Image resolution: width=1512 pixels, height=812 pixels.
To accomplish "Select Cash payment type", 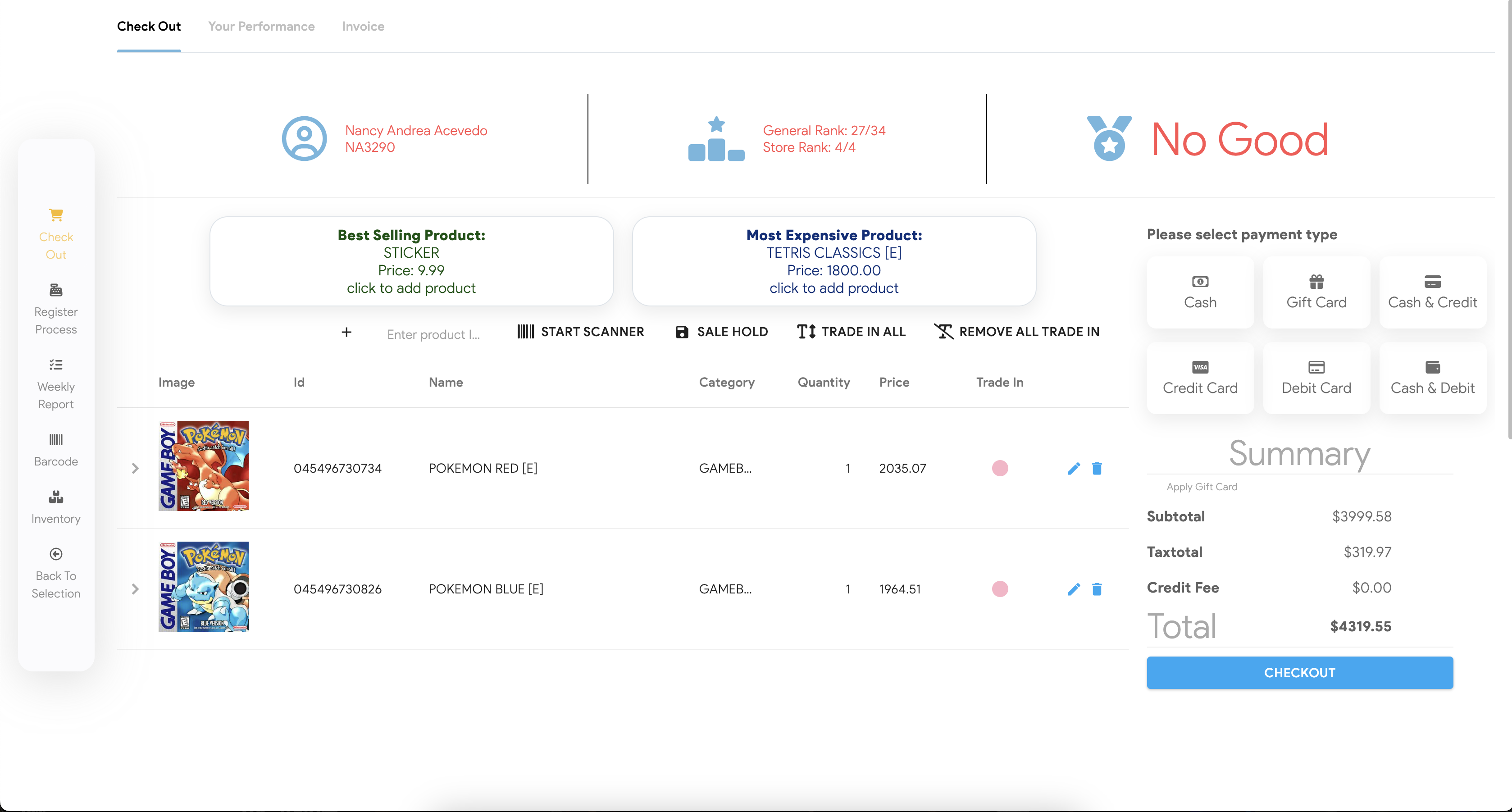I will pos(1200,292).
